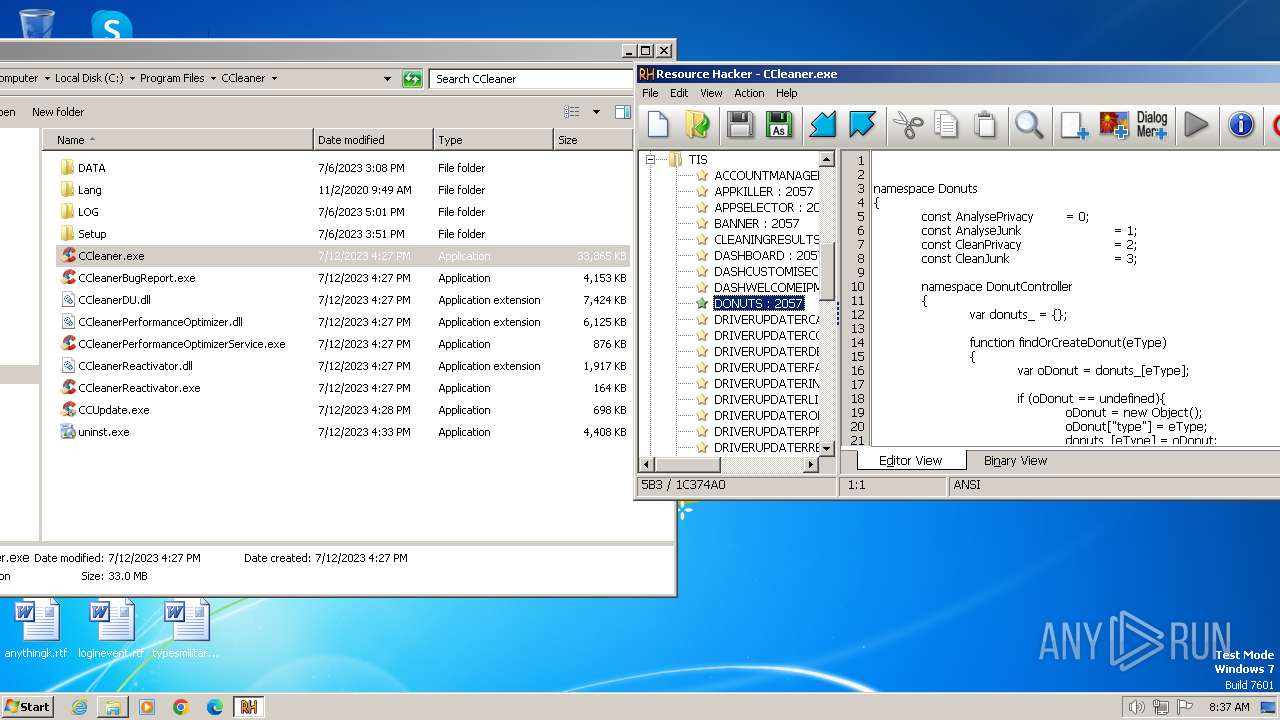Image resolution: width=1280 pixels, height=720 pixels.
Task: Select the APPKILLER : 2057 tree item
Action: [x=764, y=191]
